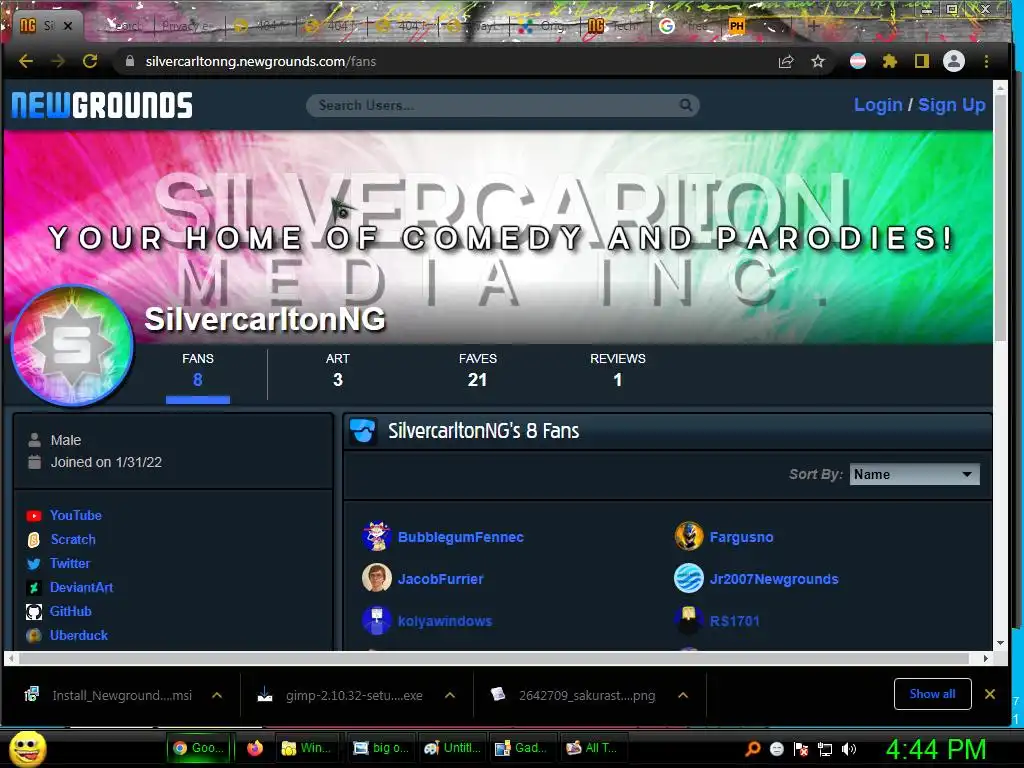The image size is (1024, 768).
Task: Click the address bar URL
Action: pos(261,61)
